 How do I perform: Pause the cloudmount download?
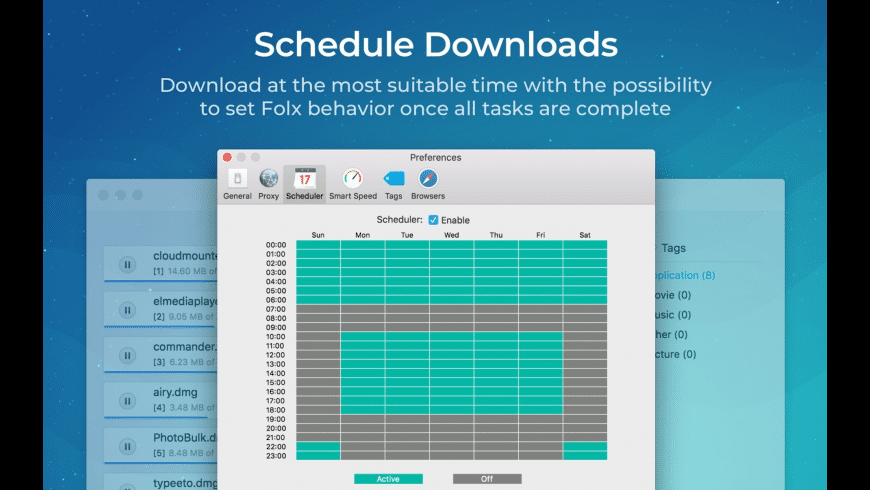point(127,265)
